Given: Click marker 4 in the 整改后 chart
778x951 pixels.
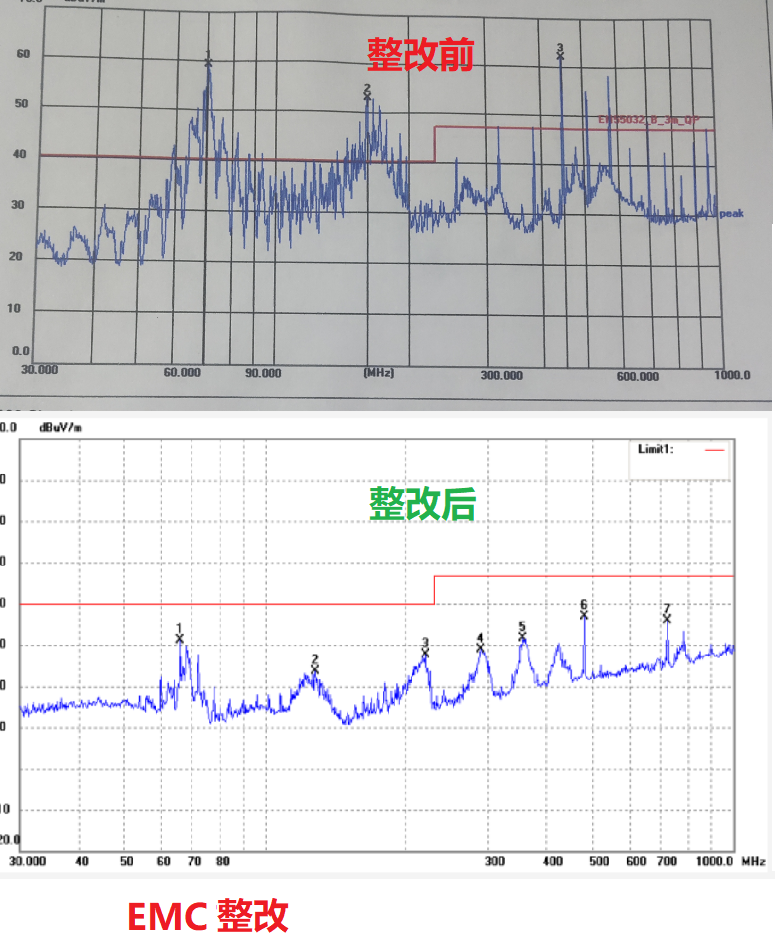Looking at the screenshot, I should [x=480, y=646].
